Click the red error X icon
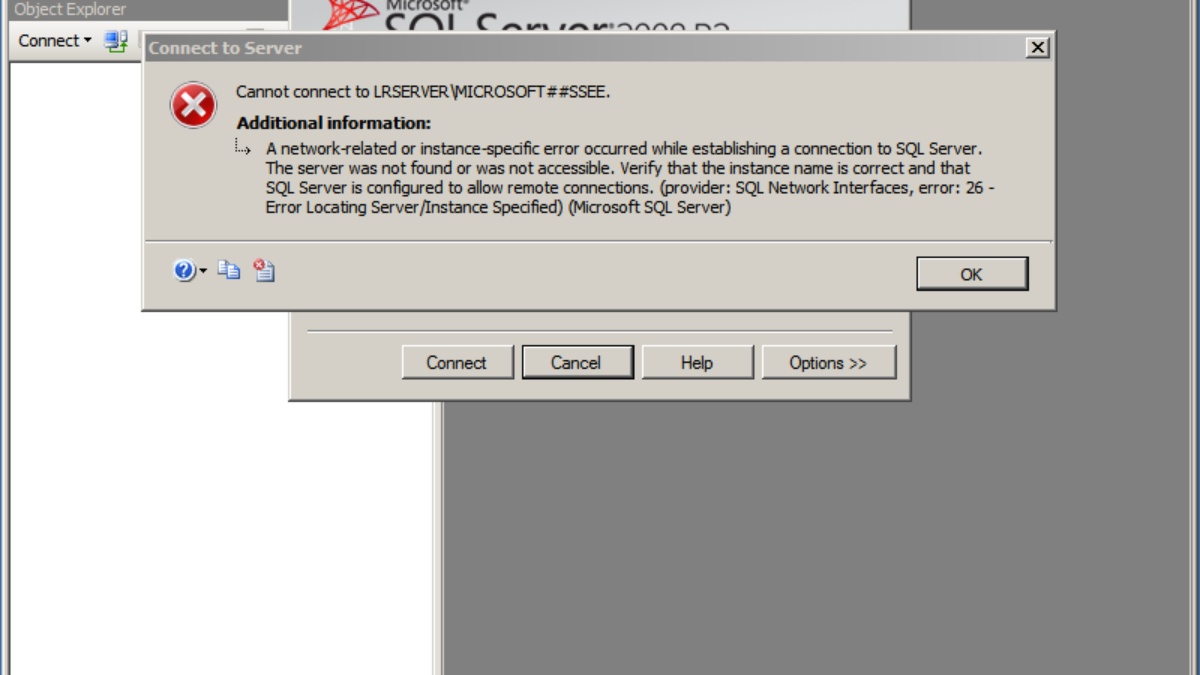1200x675 pixels. [193, 105]
